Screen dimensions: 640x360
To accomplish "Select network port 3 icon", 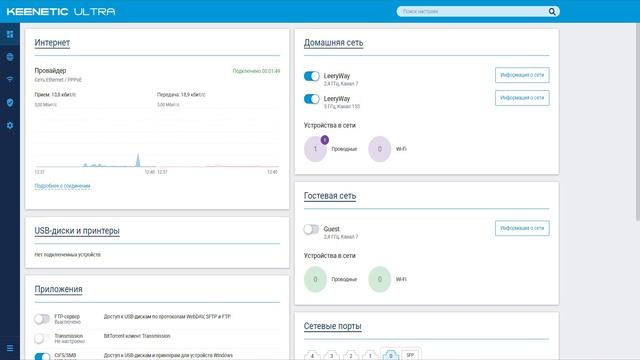I will click(331, 355).
